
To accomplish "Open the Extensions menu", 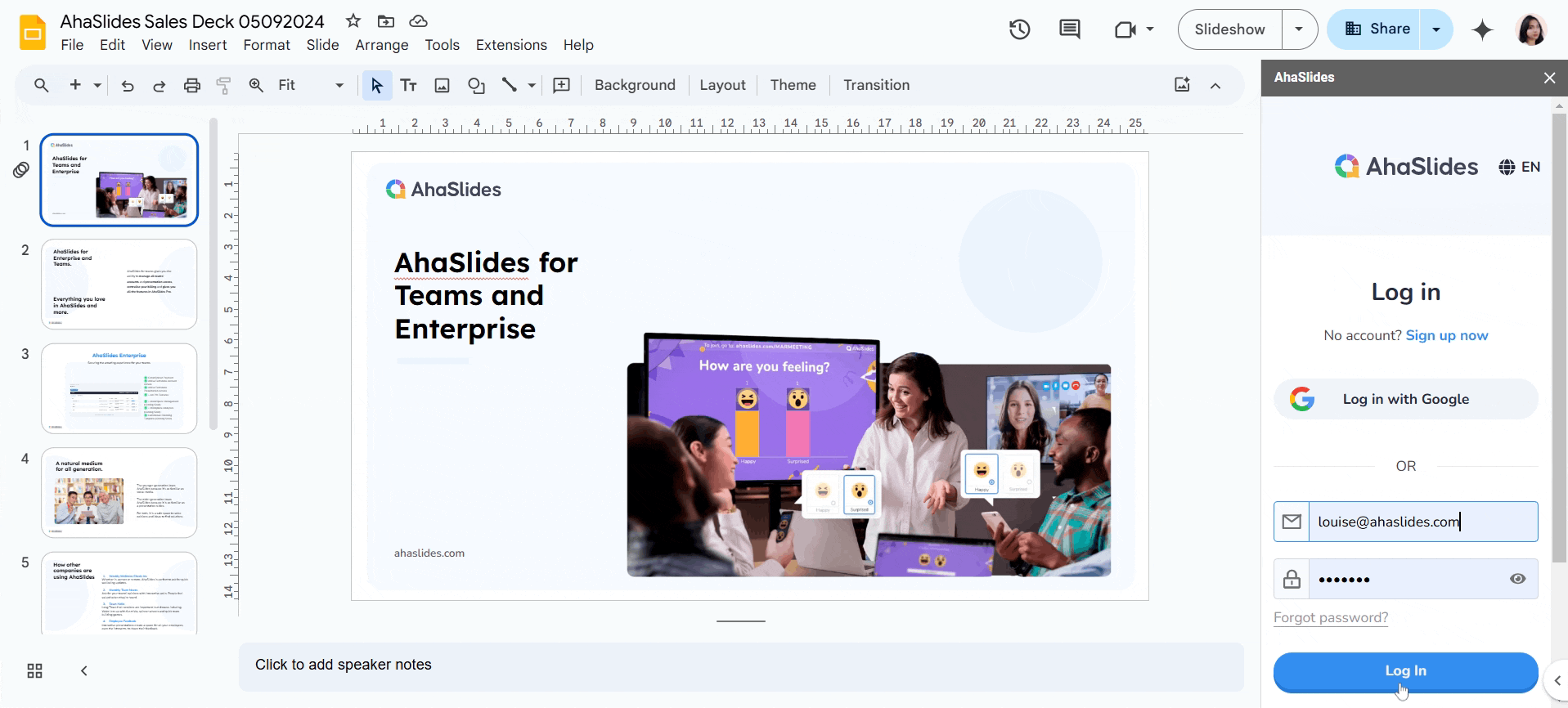I will click(x=511, y=45).
